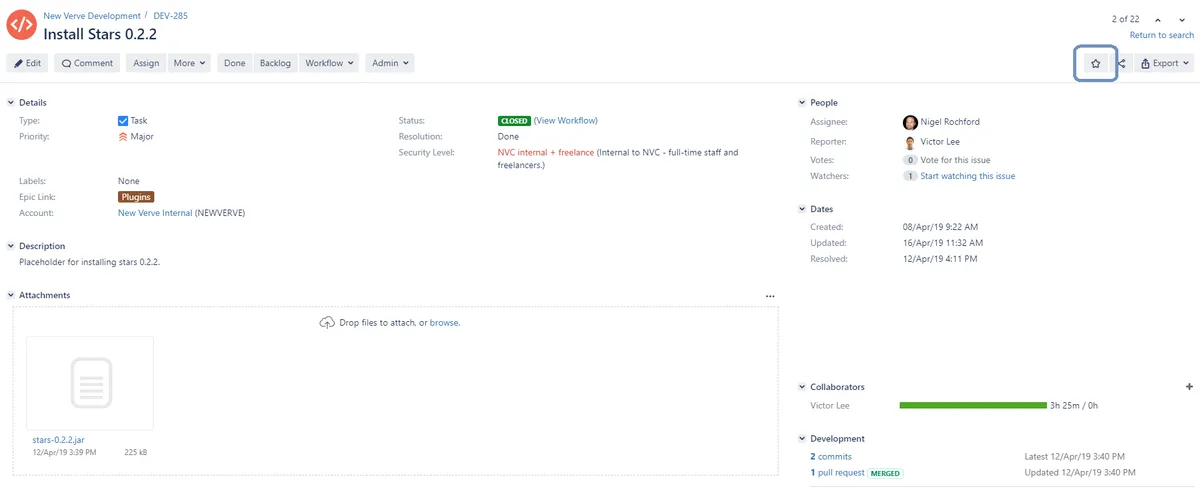Open the DEV-285 breadcrumb link
The height and width of the screenshot is (488, 1200).
coord(170,16)
